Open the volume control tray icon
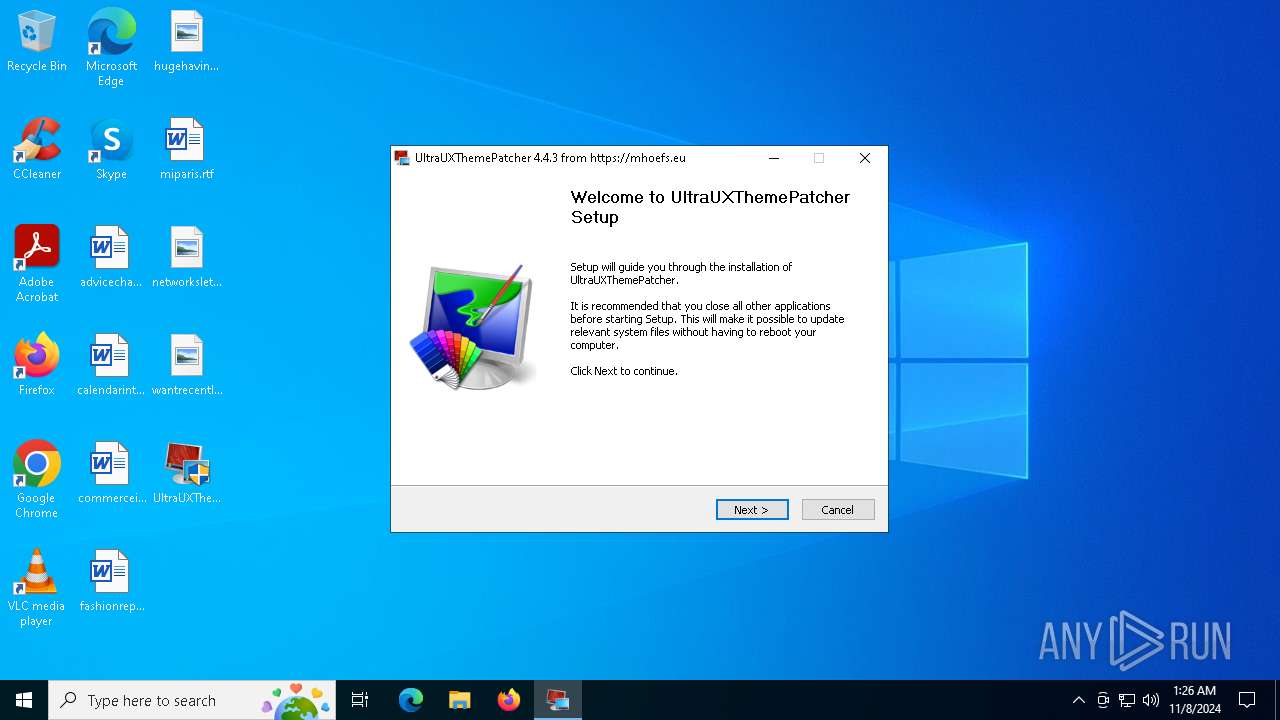1280x720 pixels. pyautogui.click(x=1151, y=700)
